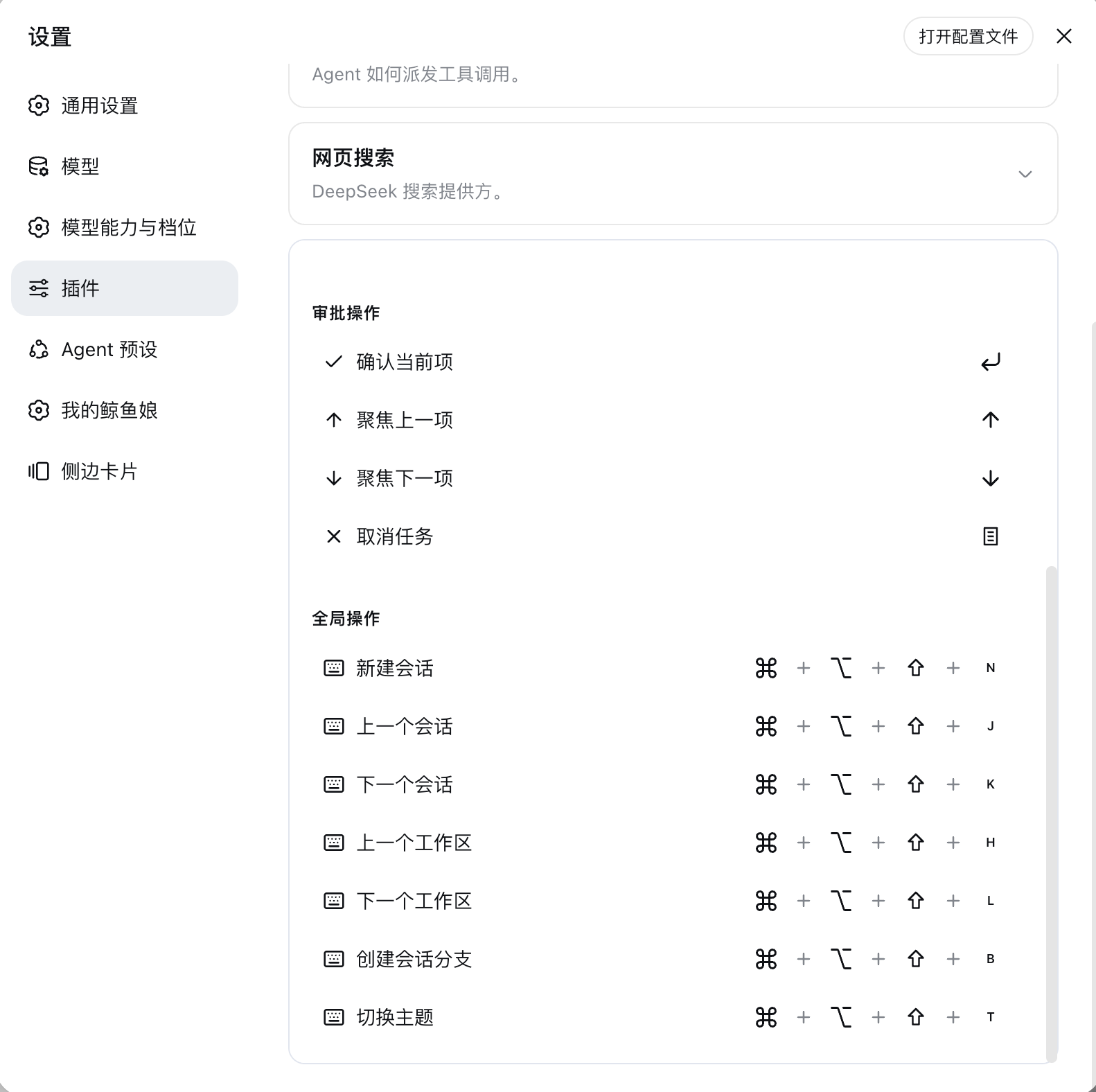The height and width of the screenshot is (1092, 1096).
Task: Click the keyboard icon beside 上一个会话
Action: tap(334, 726)
